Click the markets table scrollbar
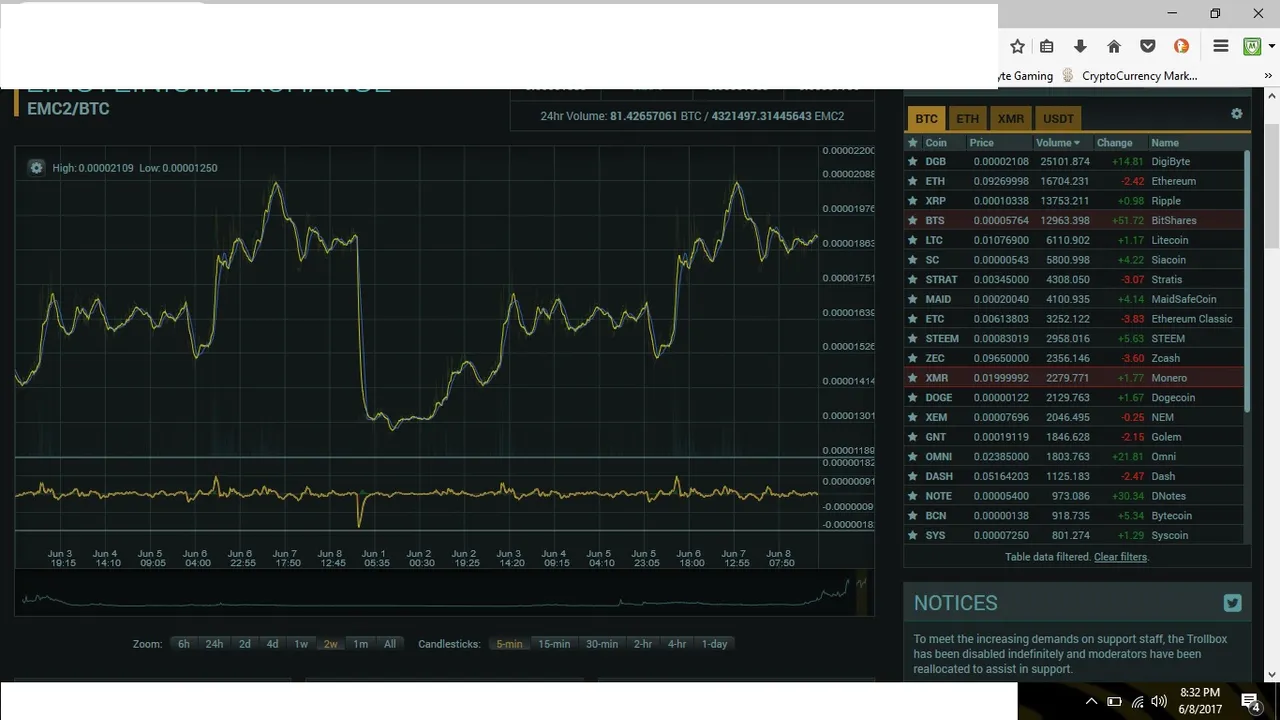Viewport: 1280px width, 720px height. point(1247,280)
